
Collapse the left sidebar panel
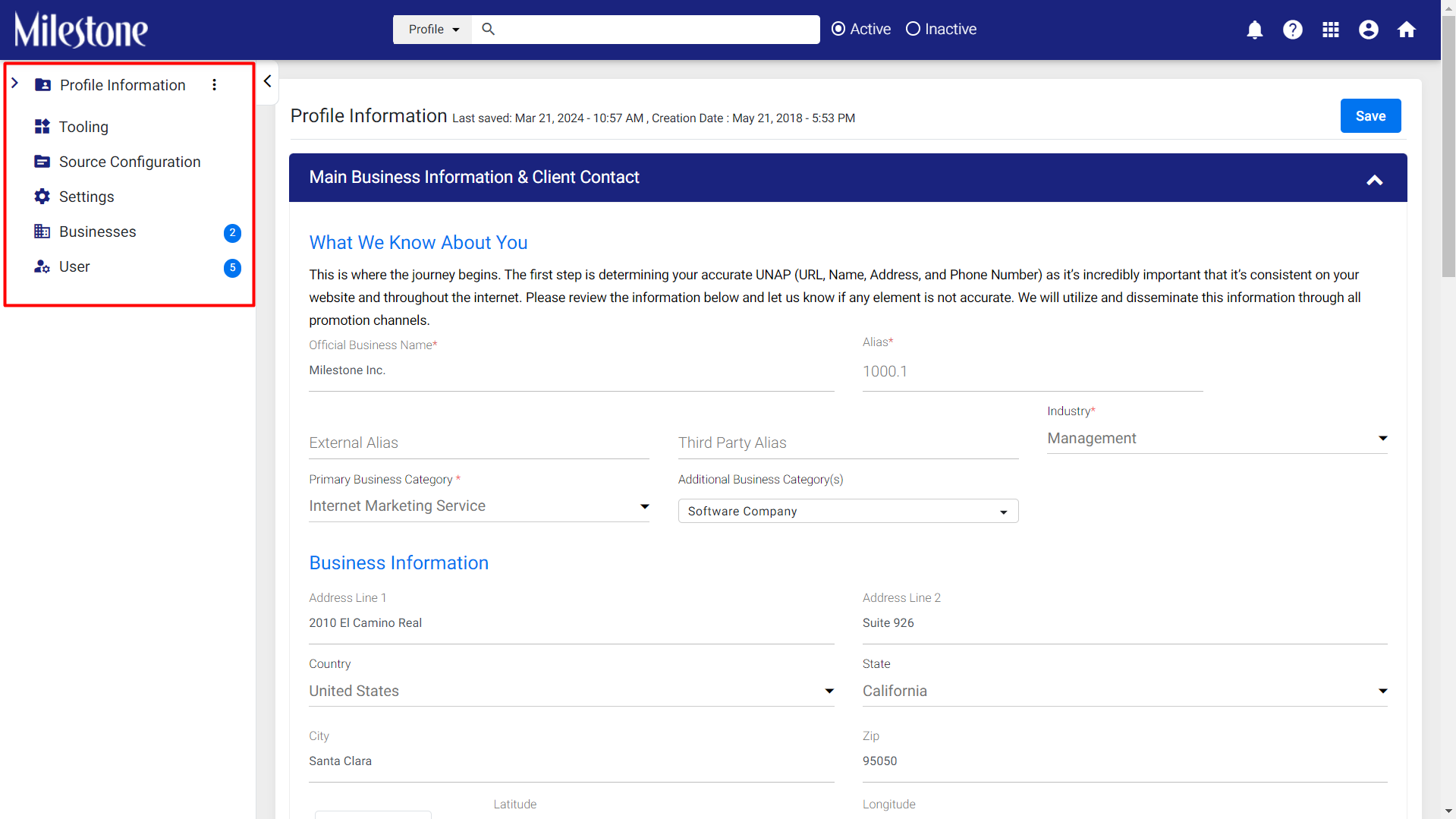click(x=267, y=81)
